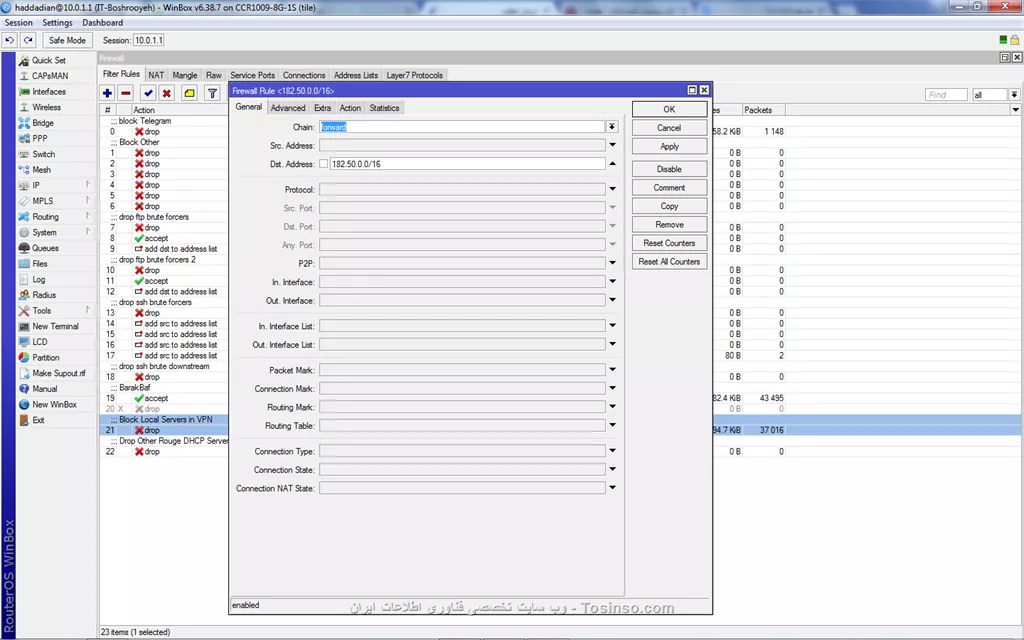The height and width of the screenshot is (640, 1024).
Task: Expand the In. Interface field
Action: (613, 281)
